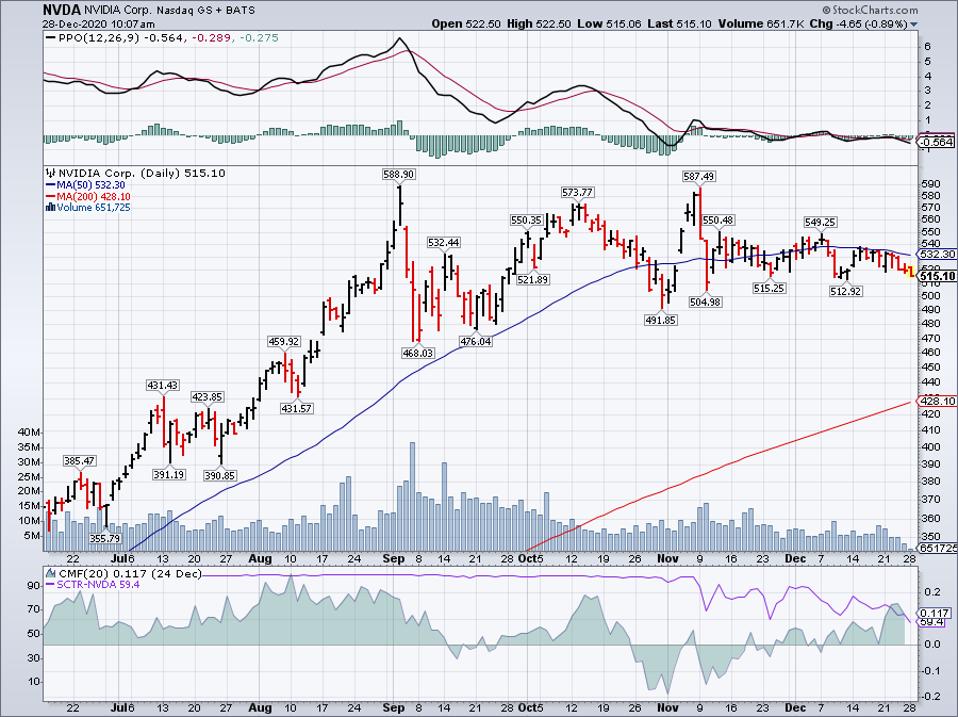Click the 423.85 price label

207,397
